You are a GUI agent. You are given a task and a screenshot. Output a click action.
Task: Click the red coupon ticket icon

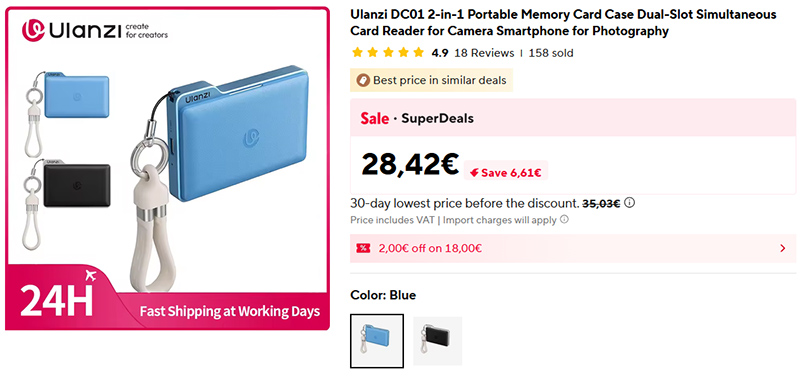pos(363,248)
